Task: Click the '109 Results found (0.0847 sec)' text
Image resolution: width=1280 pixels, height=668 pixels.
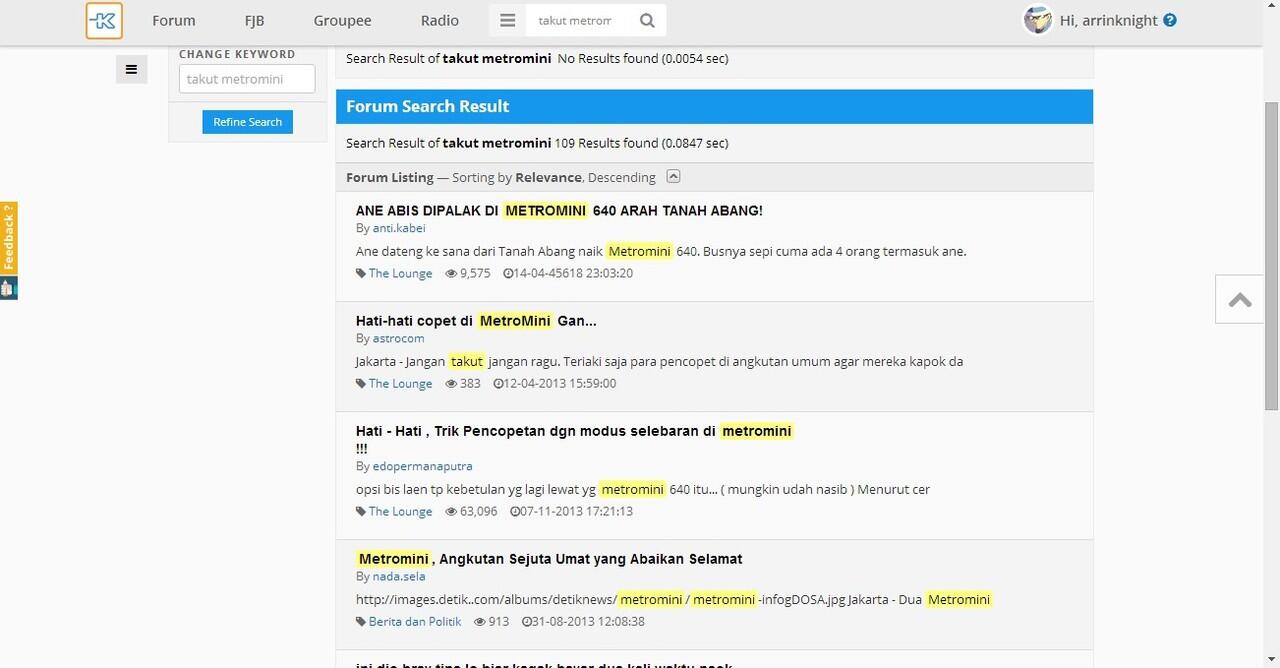Action: (641, 143)
